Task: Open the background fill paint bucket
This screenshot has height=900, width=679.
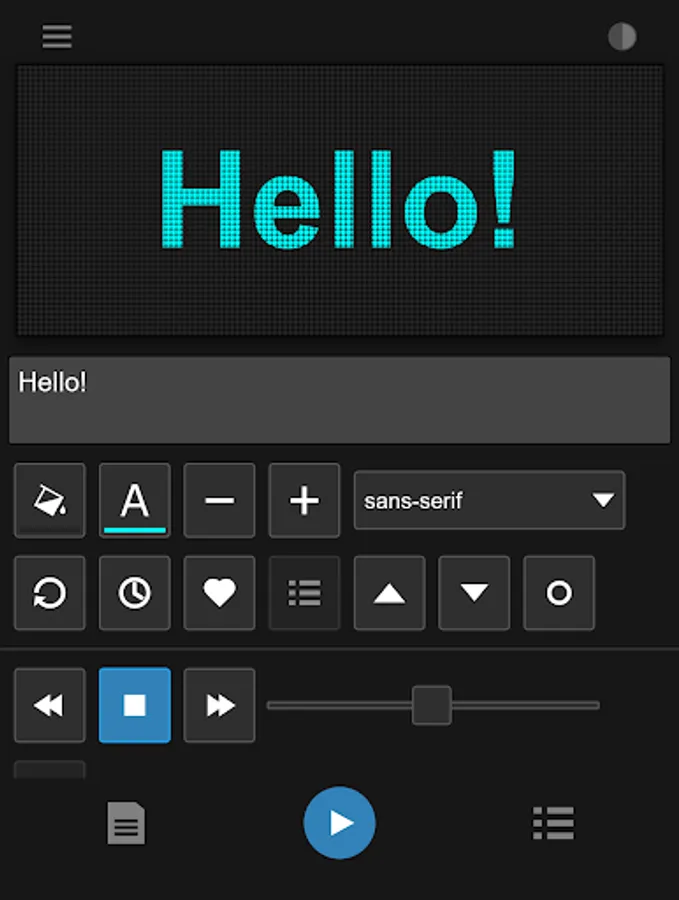Action: click(x=50, y=501)
